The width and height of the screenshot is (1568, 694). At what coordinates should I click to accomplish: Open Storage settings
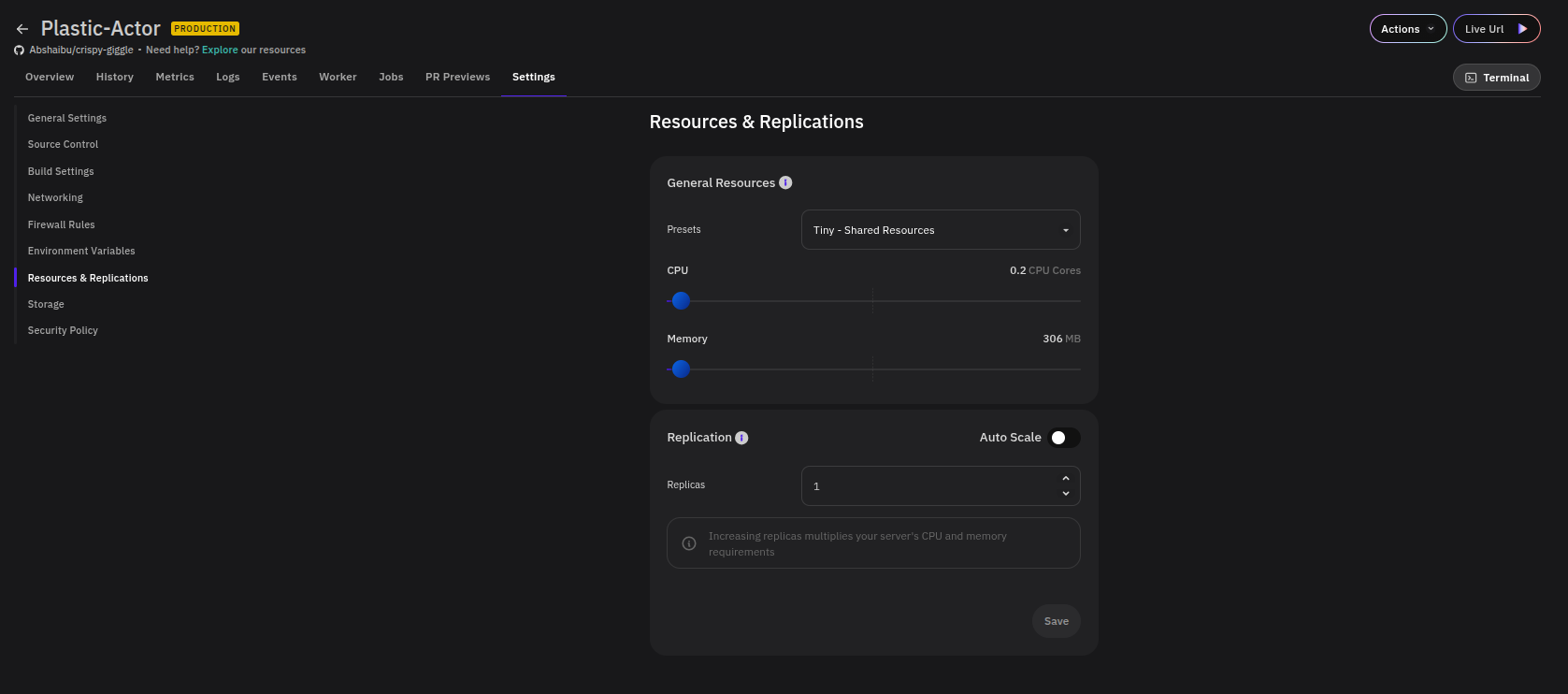click(x=46, y=304)
